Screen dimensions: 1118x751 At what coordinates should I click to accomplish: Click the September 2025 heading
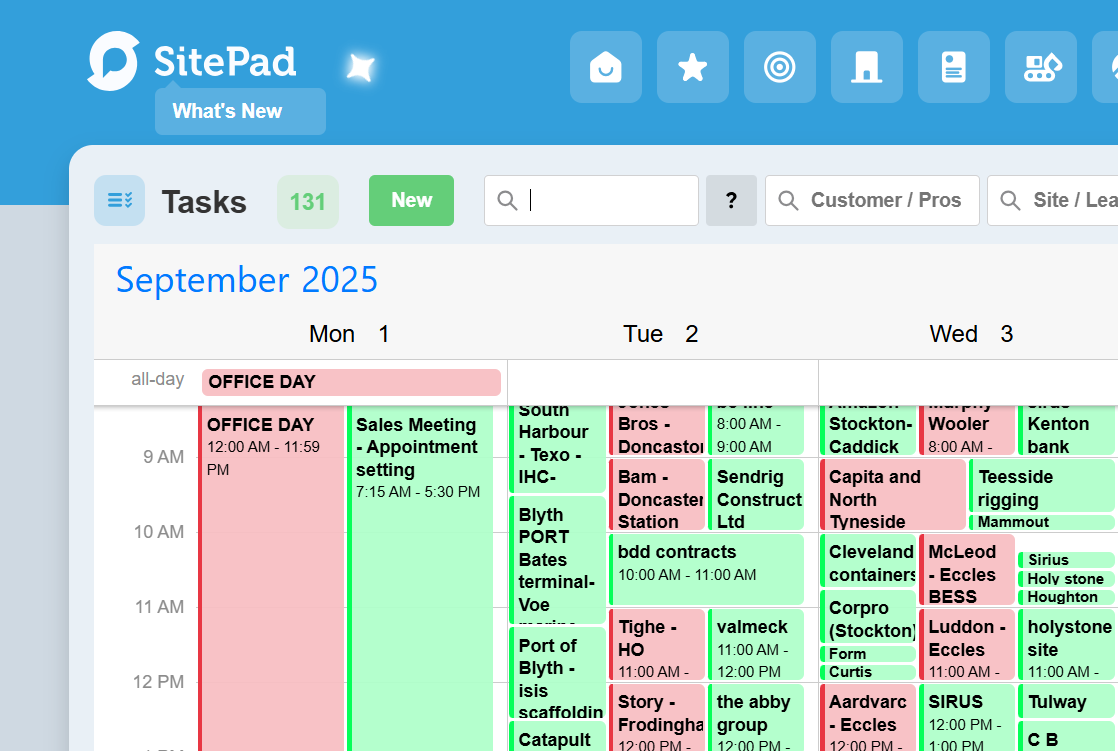[x=247, y=280]
